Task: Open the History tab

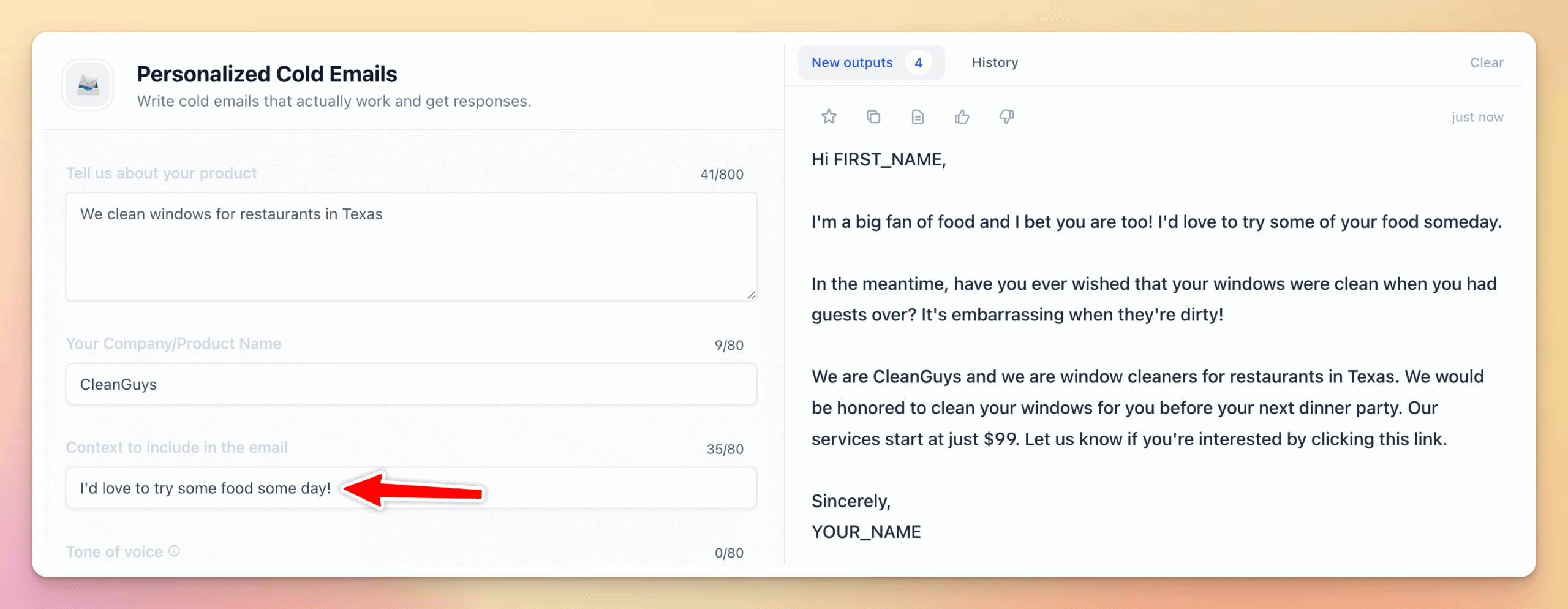Action: [995, 62]
